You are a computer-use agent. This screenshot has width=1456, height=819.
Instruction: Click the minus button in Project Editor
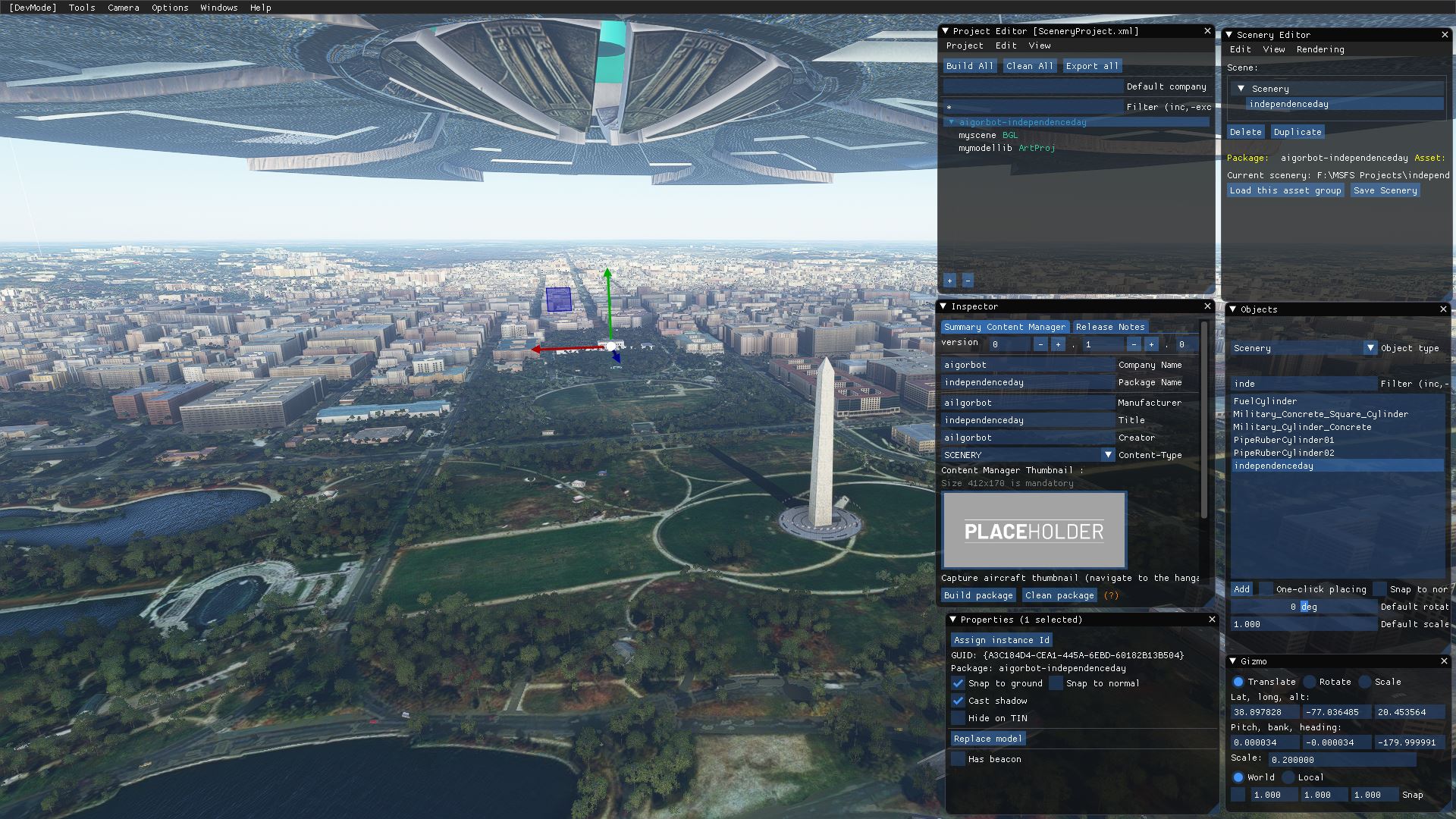pyautogui.click(x=967, y=281)
